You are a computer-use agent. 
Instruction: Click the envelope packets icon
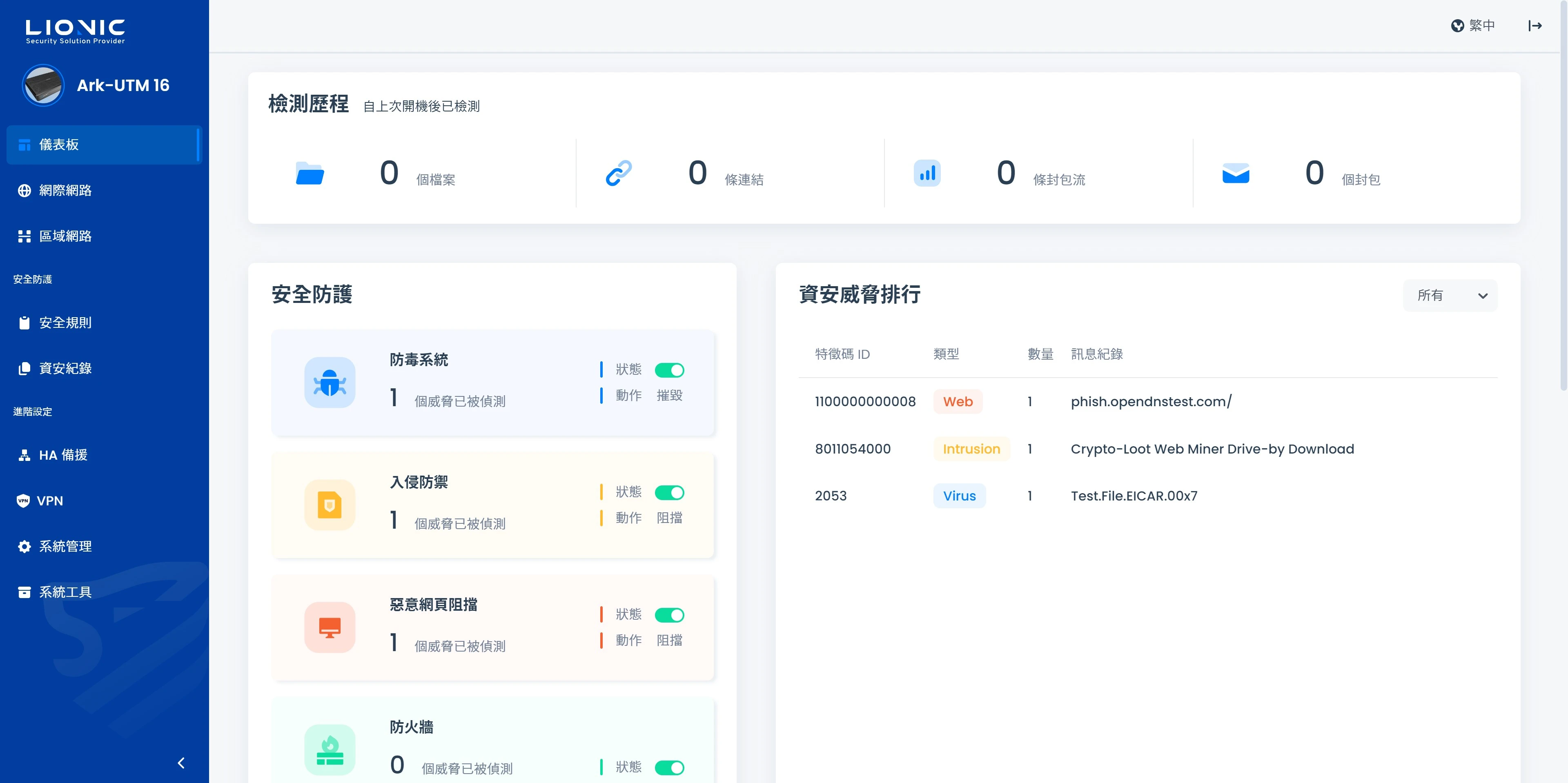coord(1236,174)
